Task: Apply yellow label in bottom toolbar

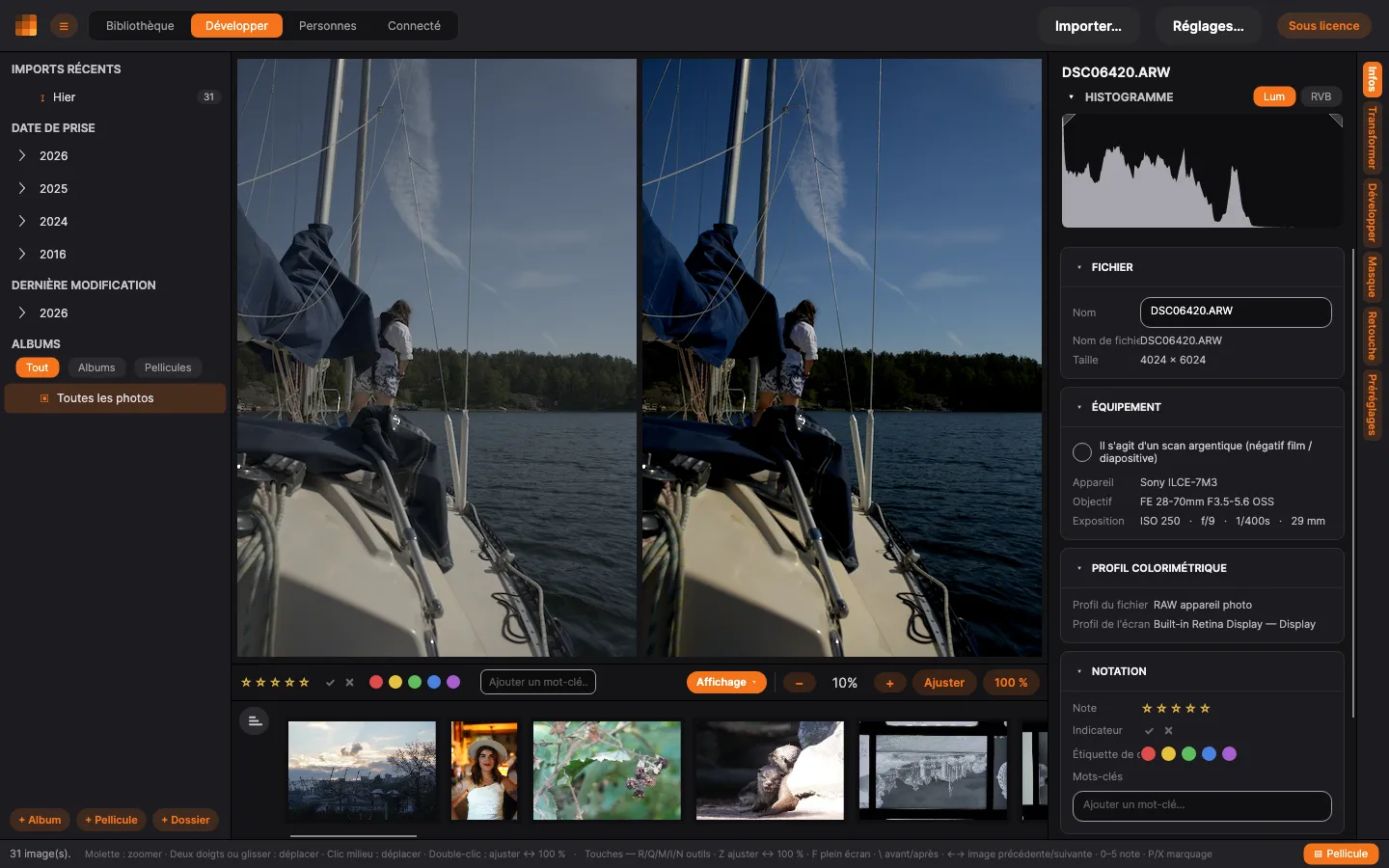Action: (395, 682)
